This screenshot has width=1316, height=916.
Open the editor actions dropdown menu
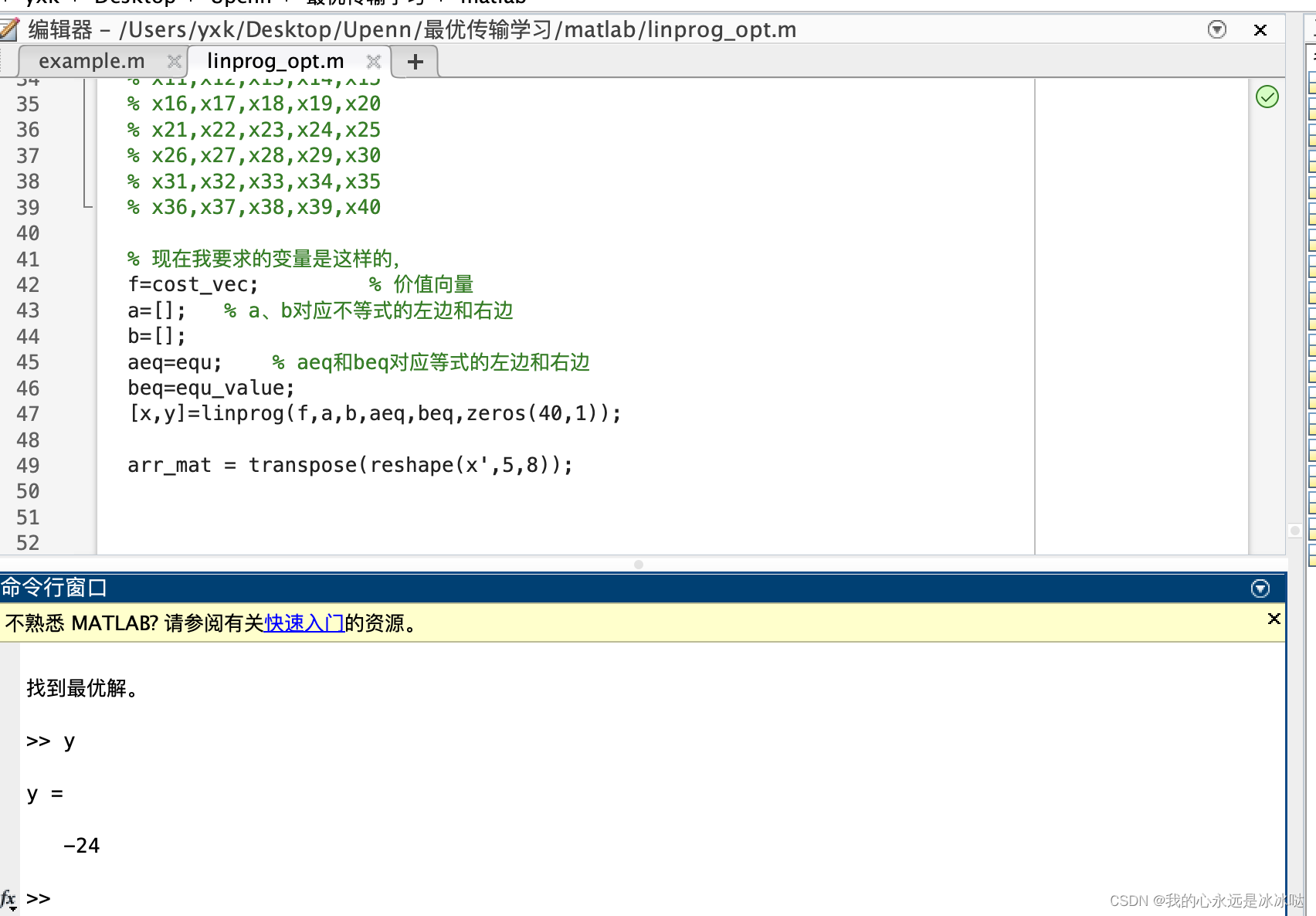(x=1216, y=29)
